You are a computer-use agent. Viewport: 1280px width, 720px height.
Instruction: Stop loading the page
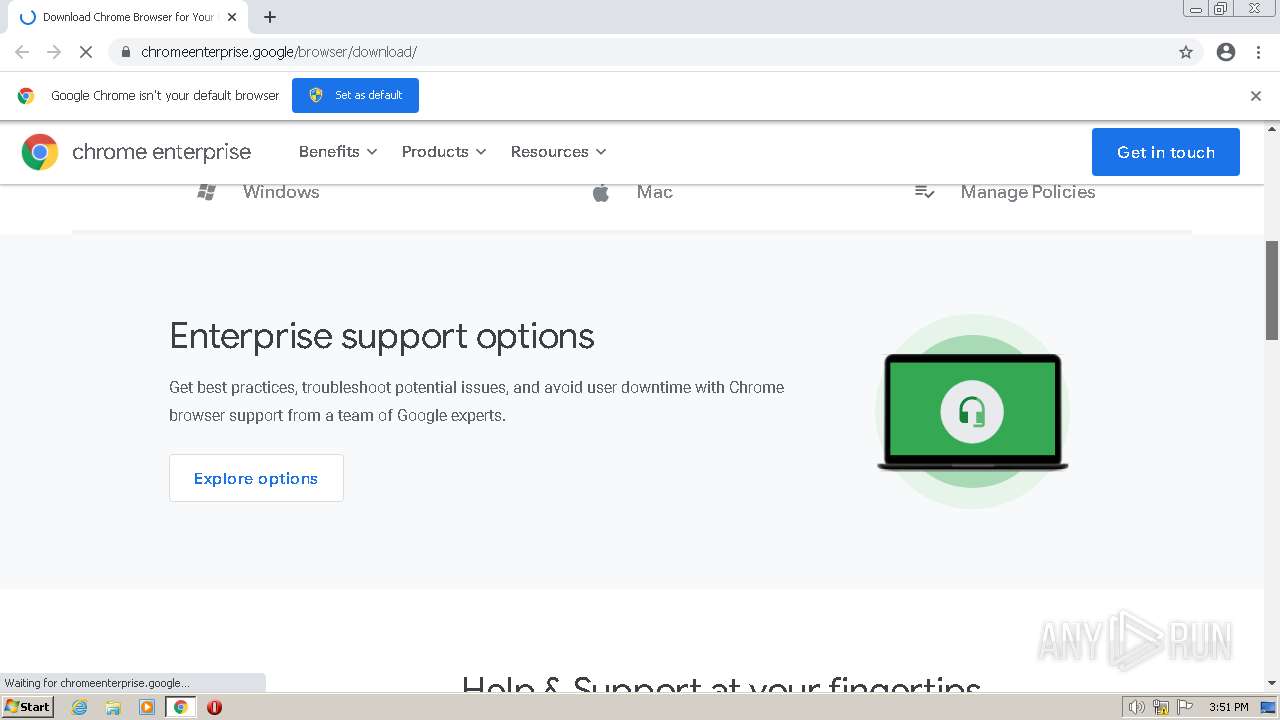(x=86, y=52)
